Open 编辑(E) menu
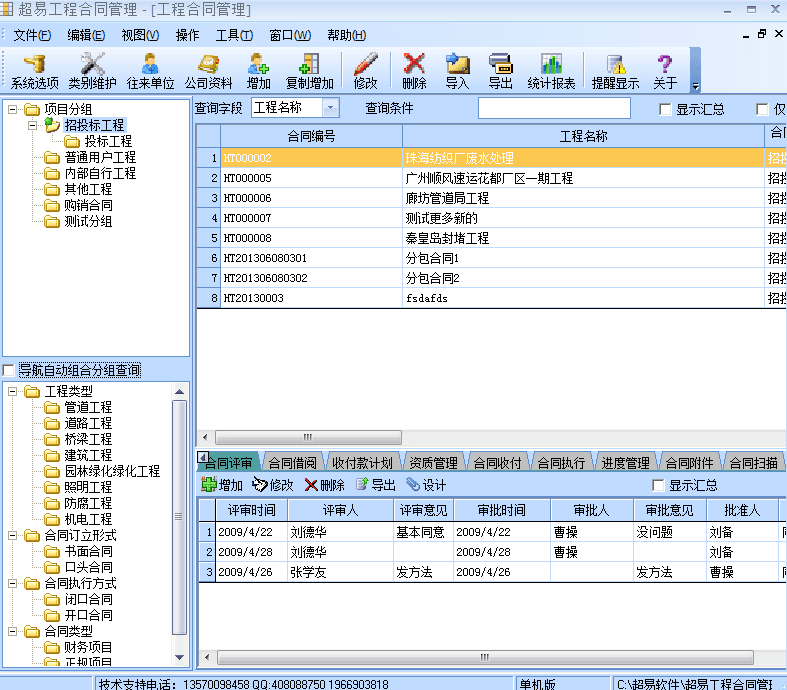The image size is (787, 690). click(x=86, y=35)
